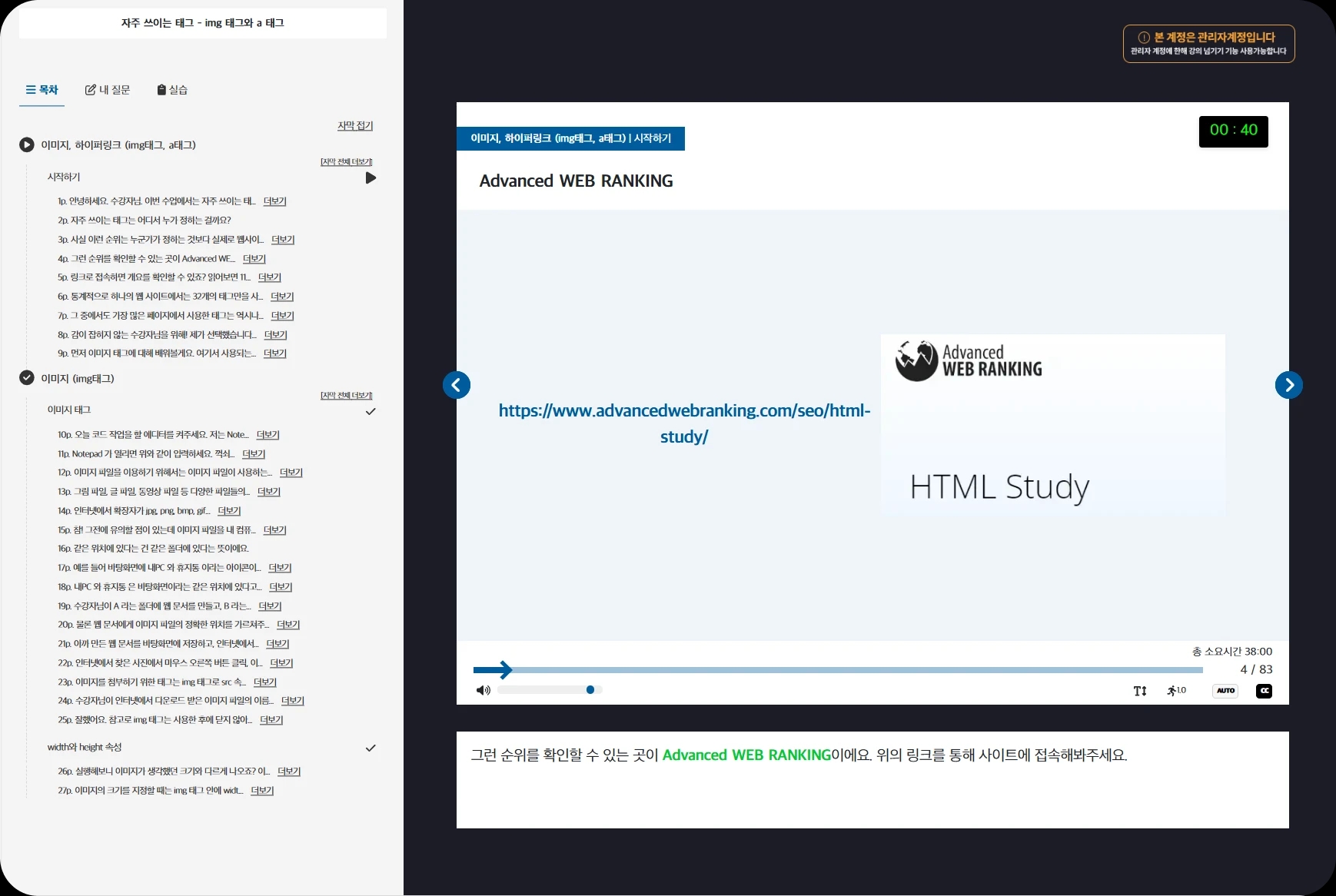
Task: Click lecture title 자주 쓰이는 태그 header
Action: click(x=203, y=23)
